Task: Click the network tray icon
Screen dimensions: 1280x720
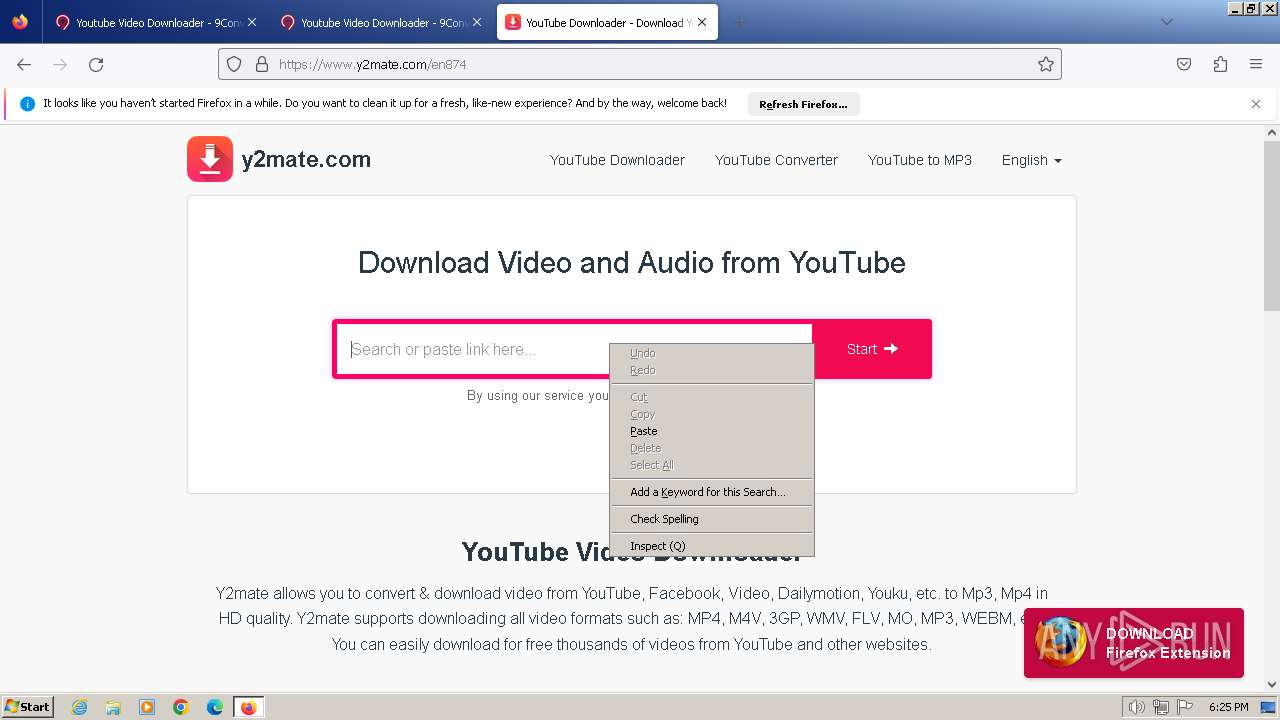Action: coord(1160,707)
